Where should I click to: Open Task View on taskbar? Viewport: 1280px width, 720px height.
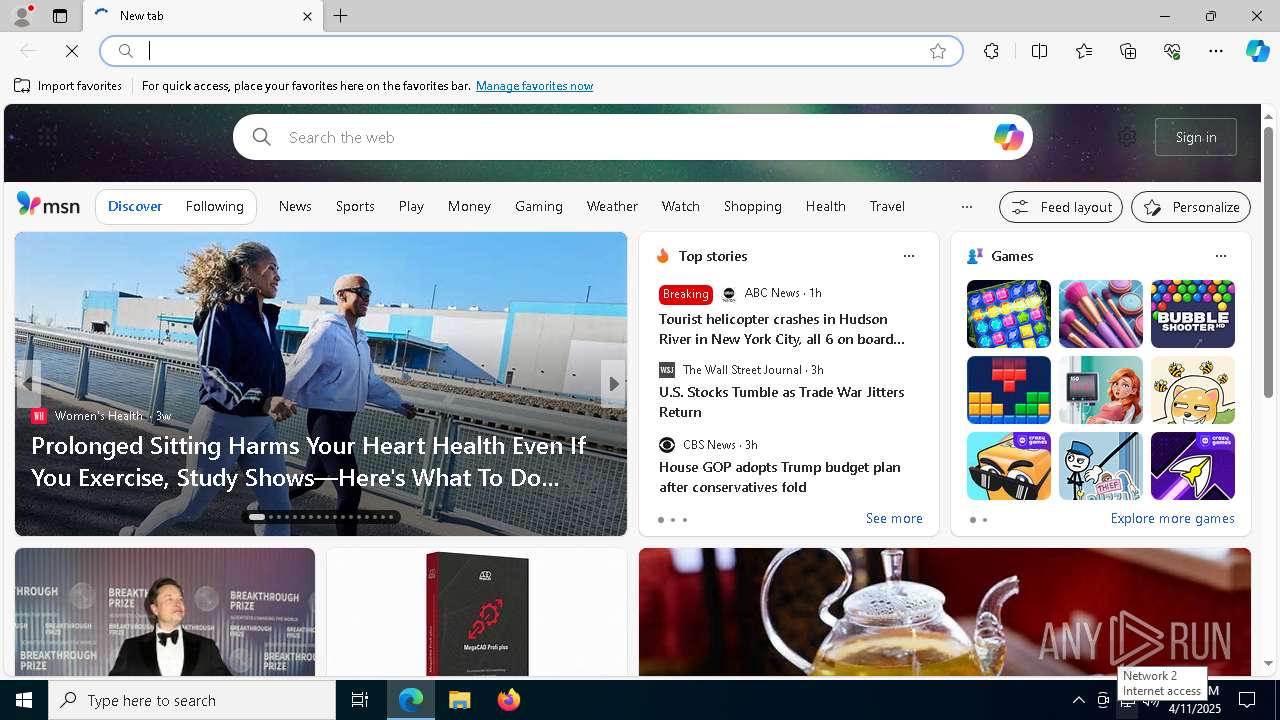point(360,700)
